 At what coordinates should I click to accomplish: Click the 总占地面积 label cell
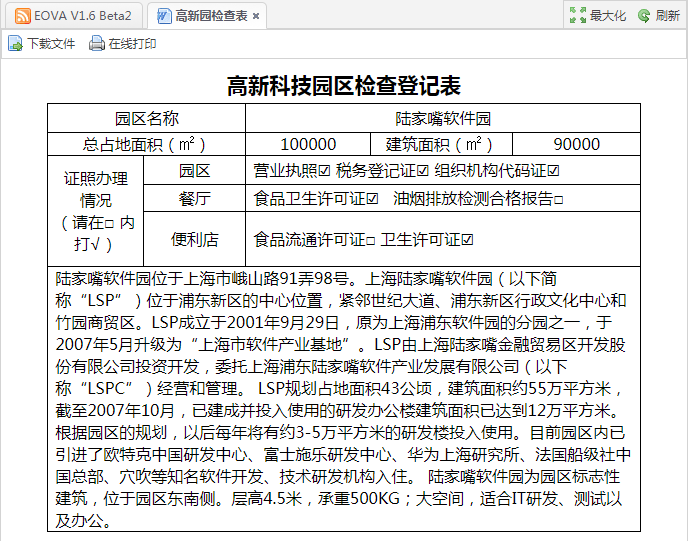coord(147,144)
